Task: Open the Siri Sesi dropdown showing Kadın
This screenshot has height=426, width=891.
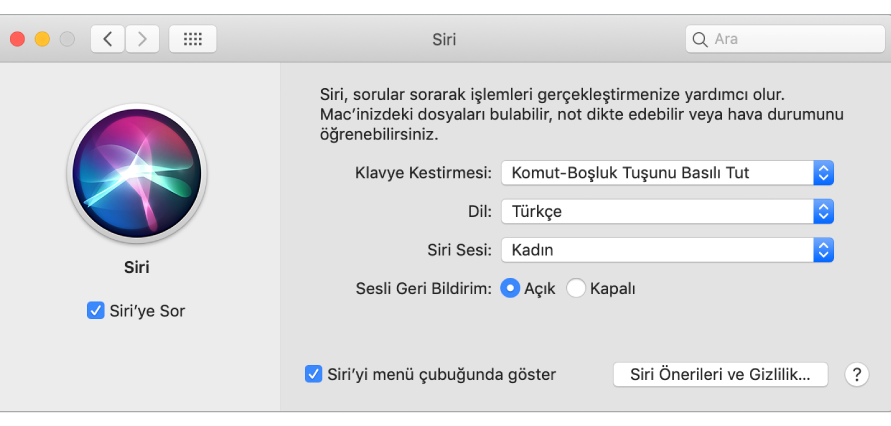Action: [x=667, y=250]
